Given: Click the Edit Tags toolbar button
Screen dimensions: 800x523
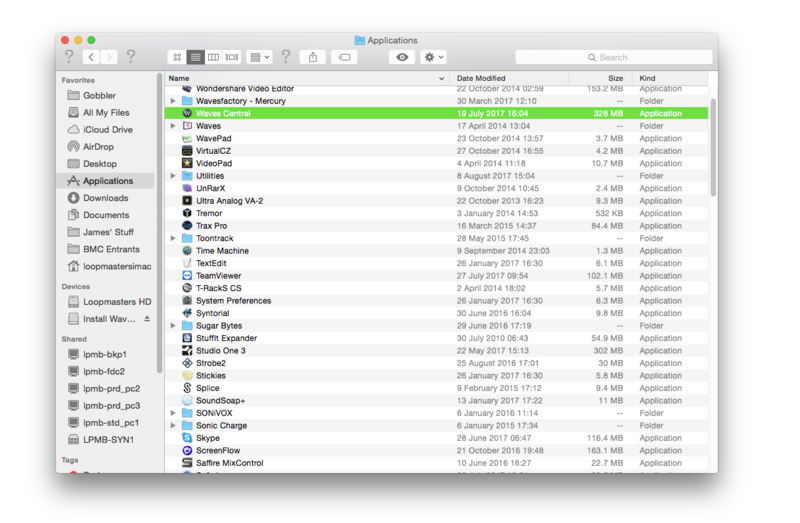Looking at the screenshot, I should click(x=345, y=58).
